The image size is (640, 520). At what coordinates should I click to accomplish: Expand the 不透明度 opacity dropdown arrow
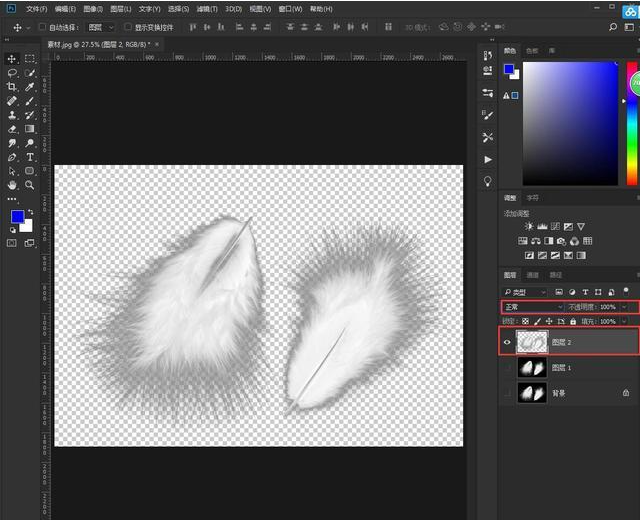point(625,306)
